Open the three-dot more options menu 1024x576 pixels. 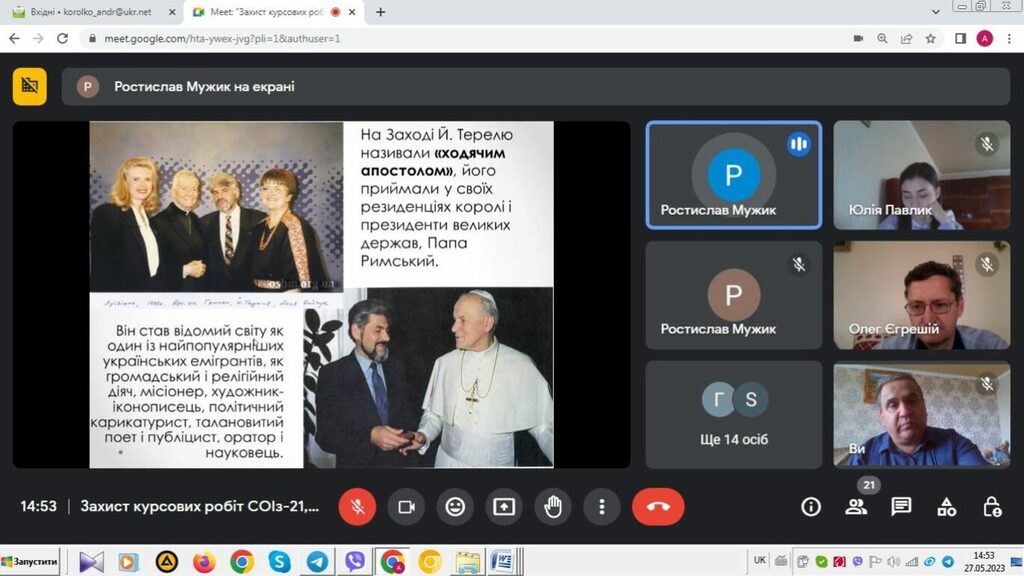point(602,507)
